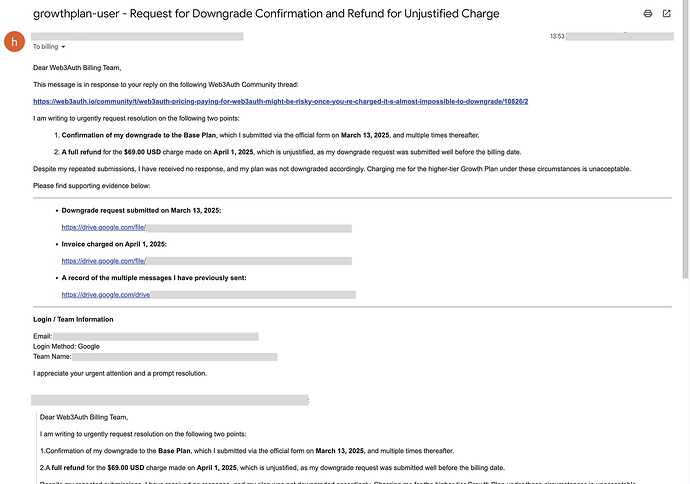This screenshot has height=484, width=690.
Task: Click the 'Team Name:' label
Action: tap(52, 356)
